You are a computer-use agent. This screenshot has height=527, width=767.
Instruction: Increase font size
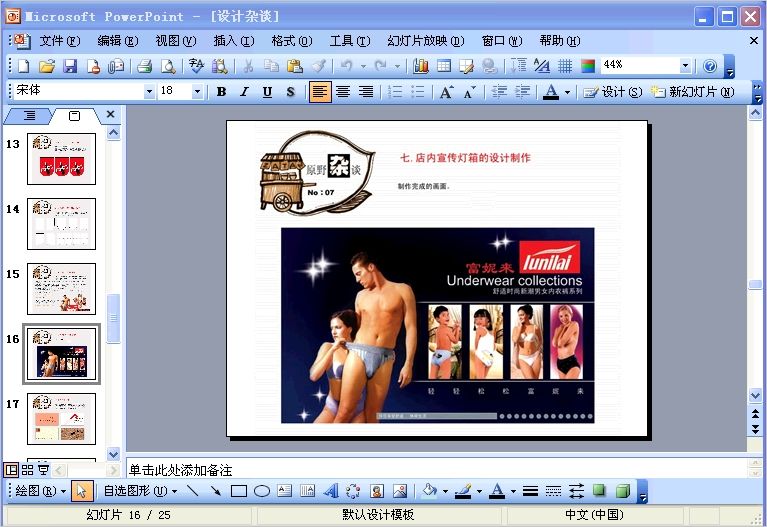pyautogui.click(x=446, y=92)
